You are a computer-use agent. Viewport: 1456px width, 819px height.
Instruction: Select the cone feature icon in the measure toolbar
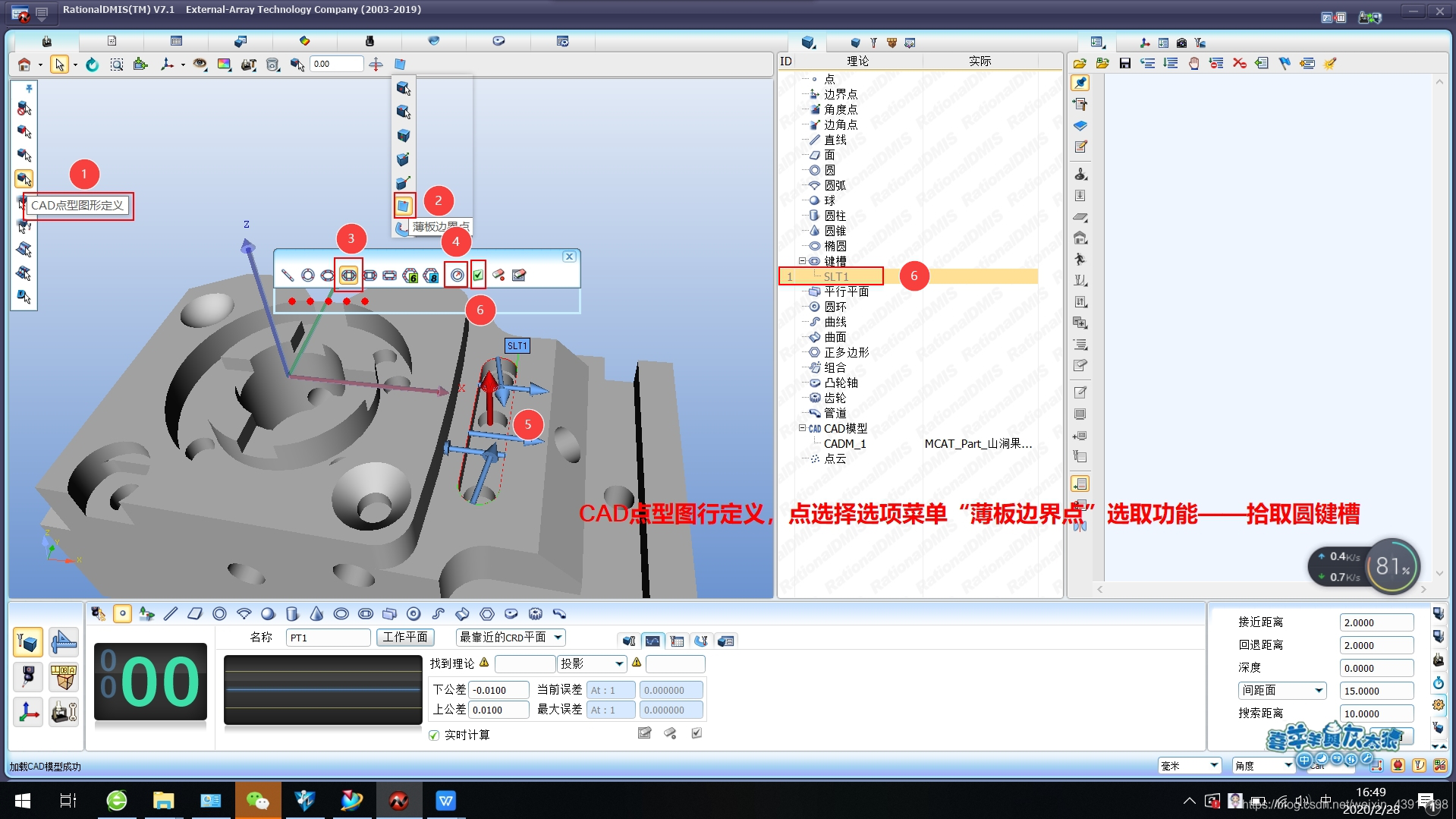click(316, 613)
